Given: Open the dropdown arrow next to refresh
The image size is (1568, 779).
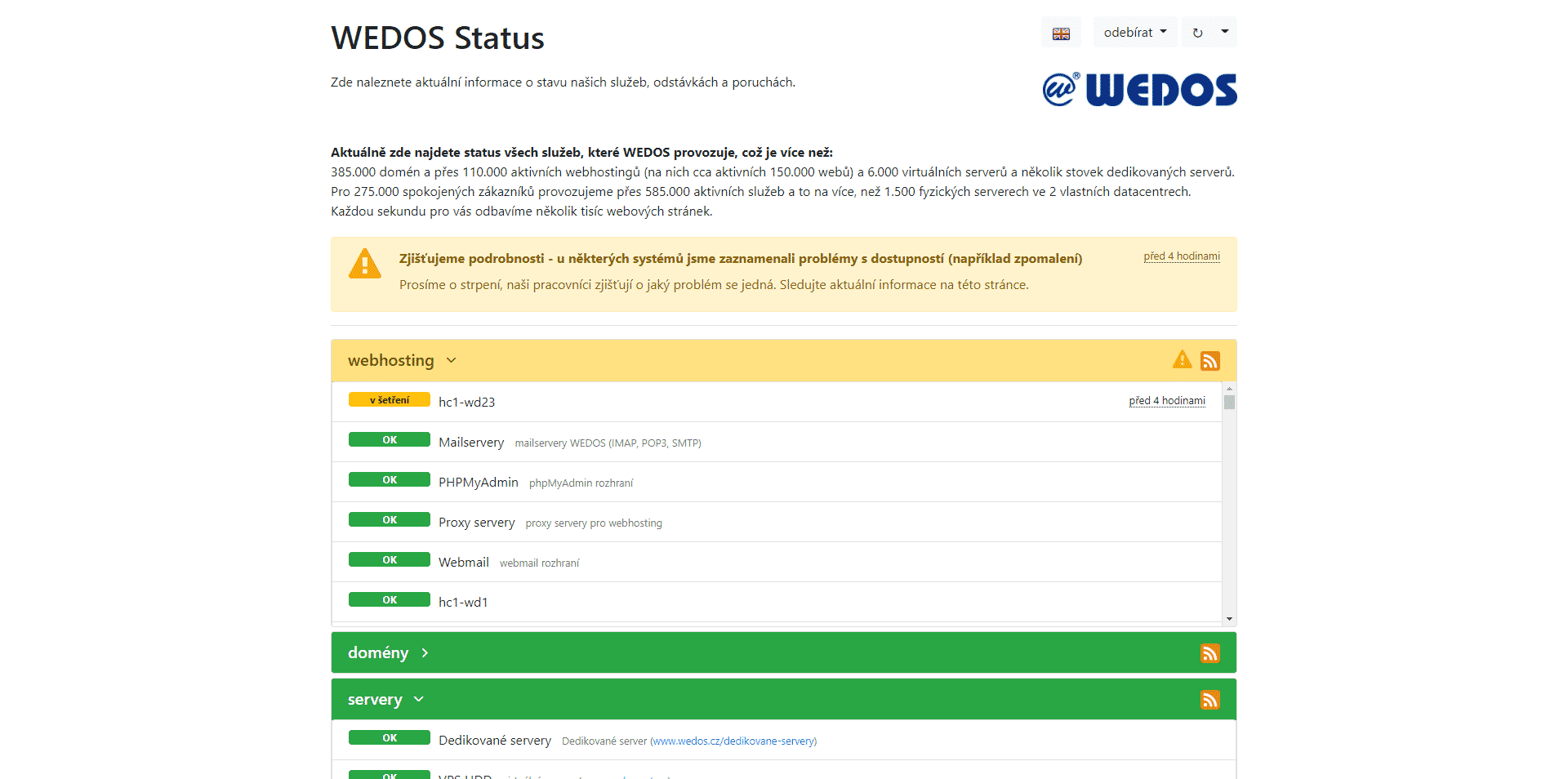Looking at the screenshot, I should click(x=1224, y=33).
